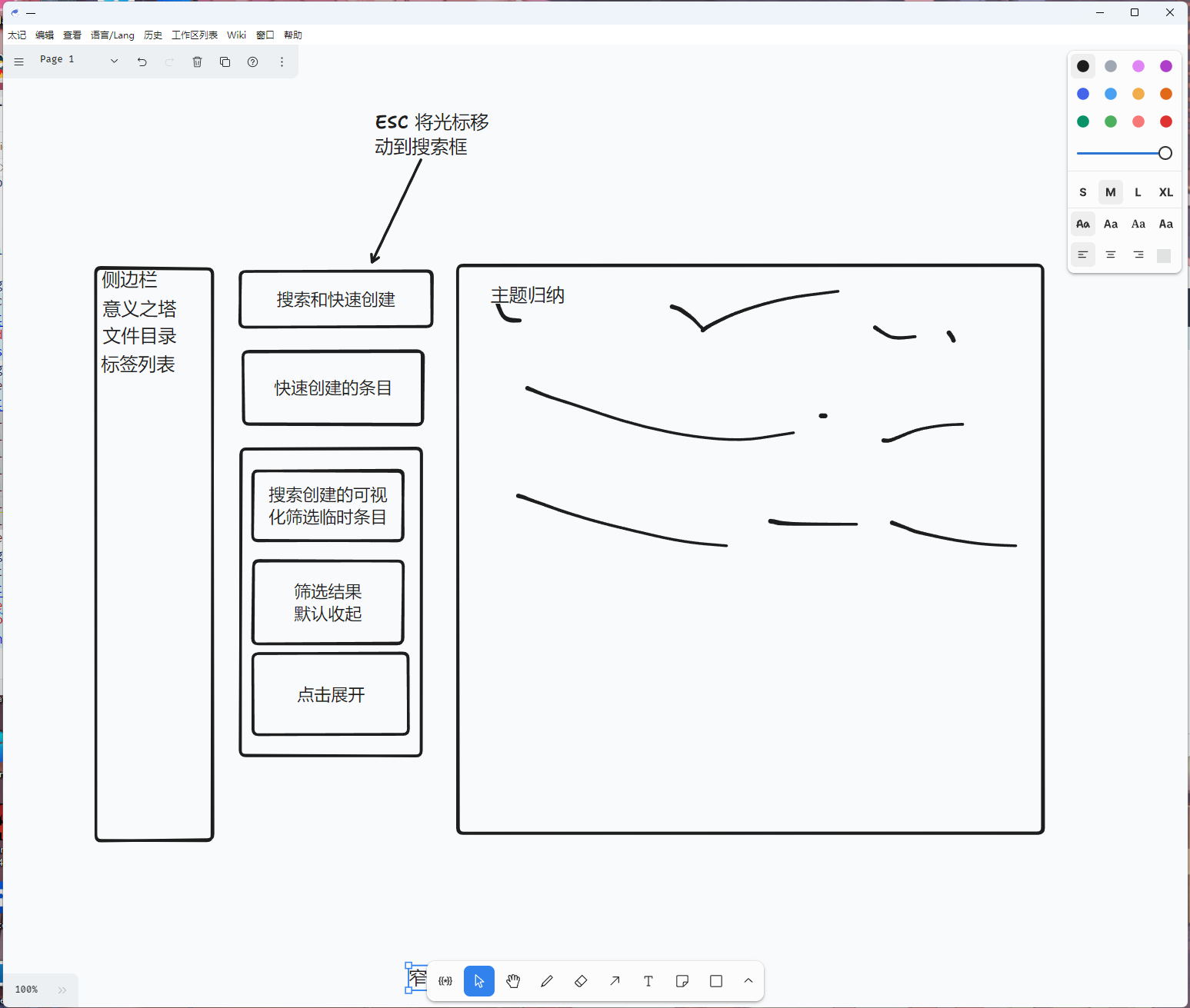Pick the orange color swatch
This screenshot has height=1008, width=1190.
coord(1166,94)
